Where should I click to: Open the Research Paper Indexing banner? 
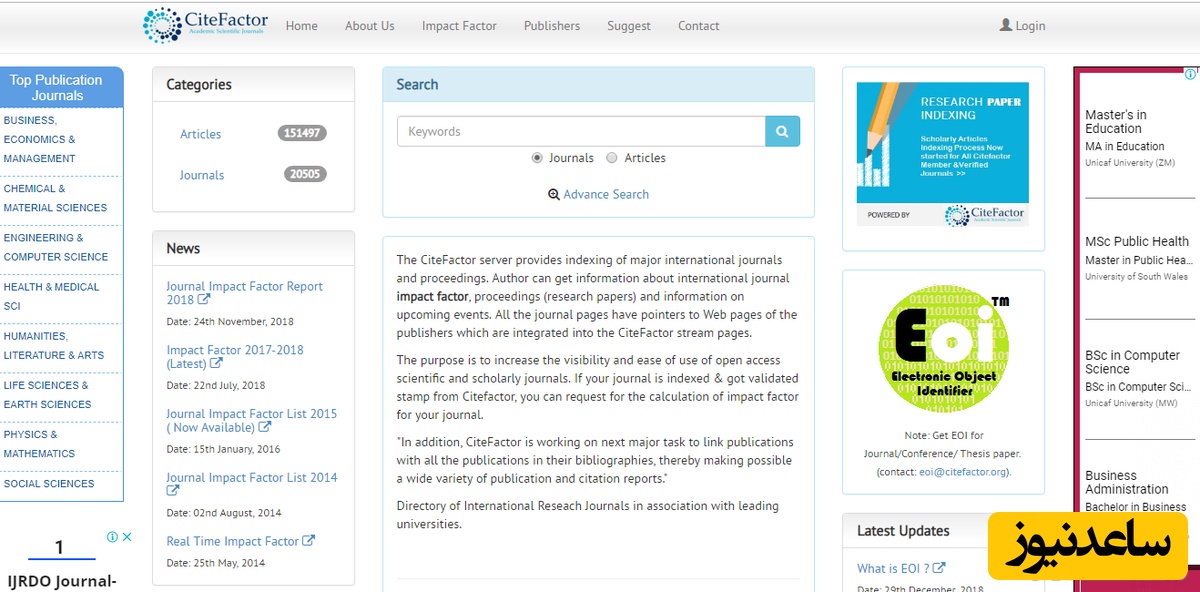tap(942, 154)
